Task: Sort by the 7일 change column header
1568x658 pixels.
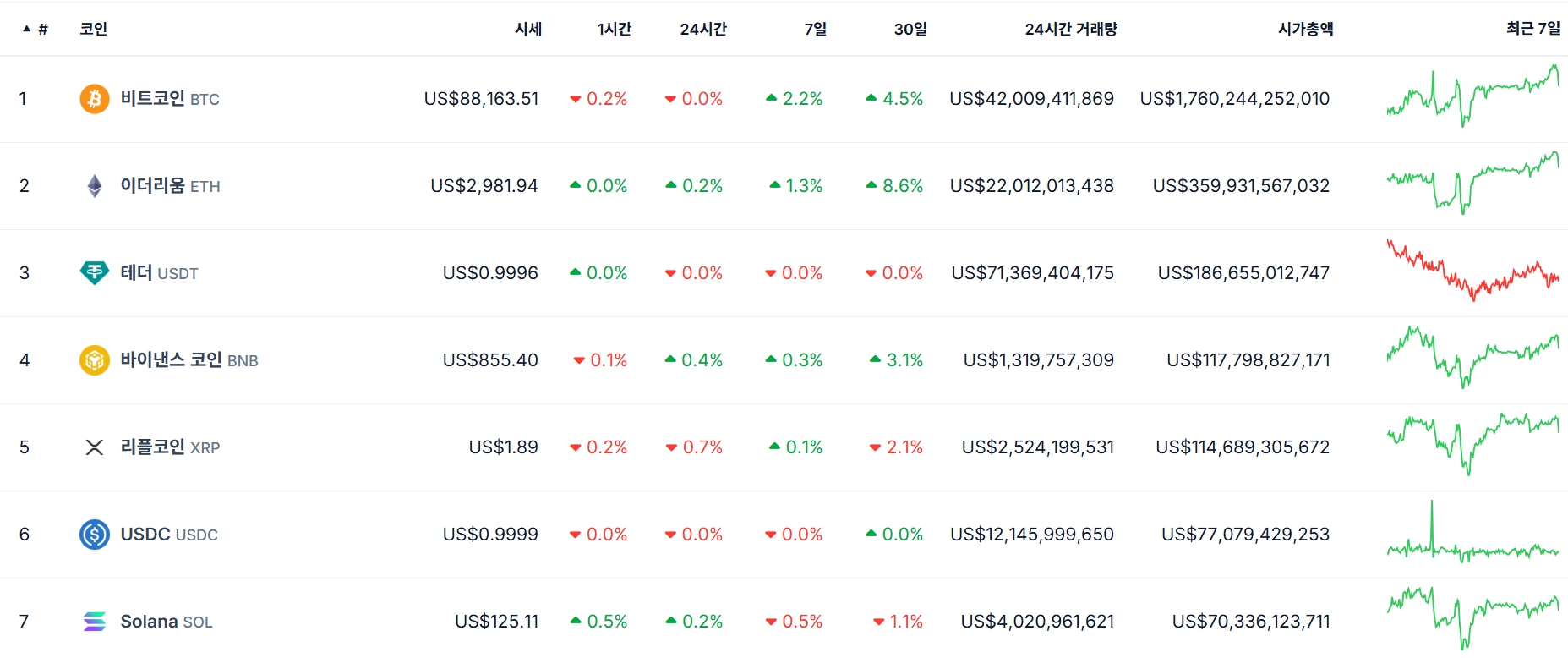Action: pos(815,30)
